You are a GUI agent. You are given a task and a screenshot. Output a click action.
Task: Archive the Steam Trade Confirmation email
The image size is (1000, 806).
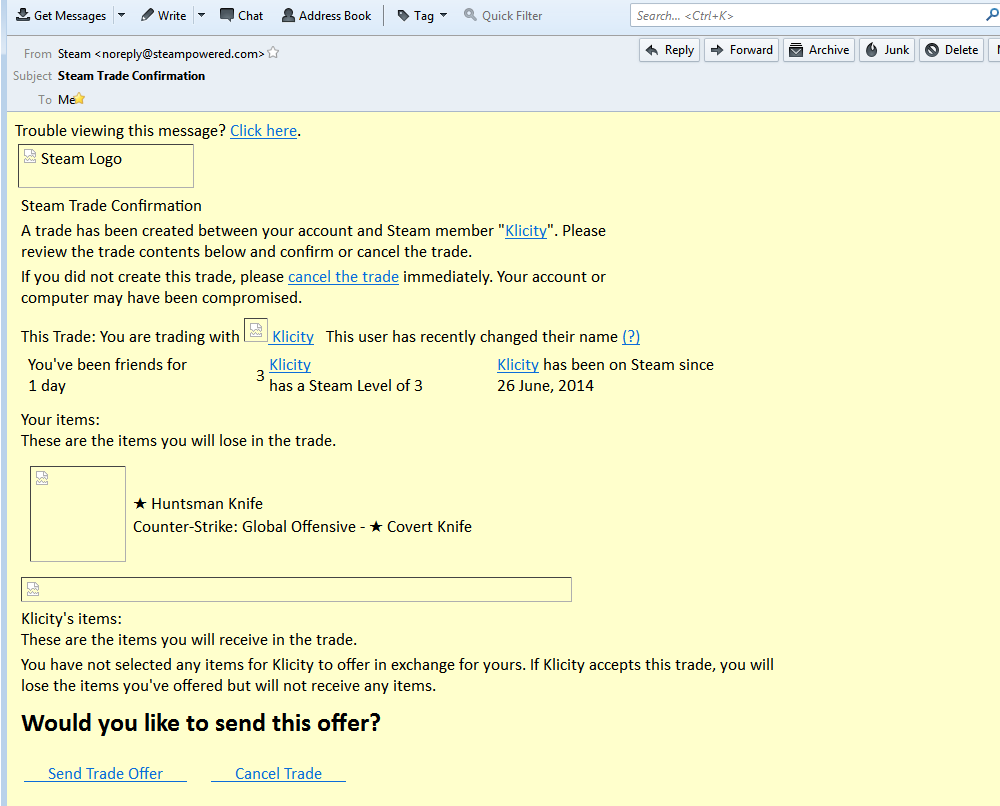pyautogui.click(x=819, y=50)
